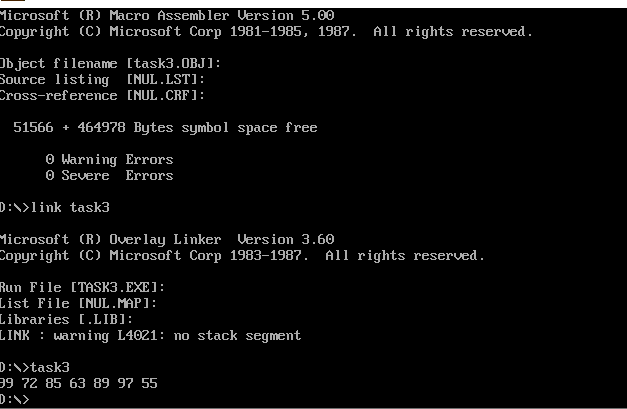This screenshot has height=409, width=627.
Task: Click the 1981-1985 assembler copyright line
Action: tap(266, 32)
